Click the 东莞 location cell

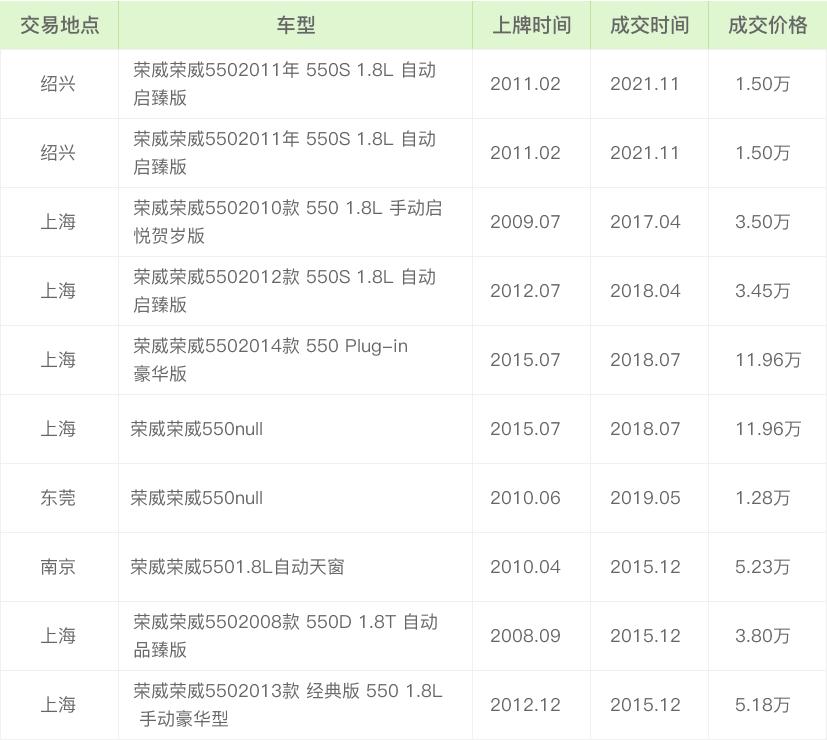(58, 498)
